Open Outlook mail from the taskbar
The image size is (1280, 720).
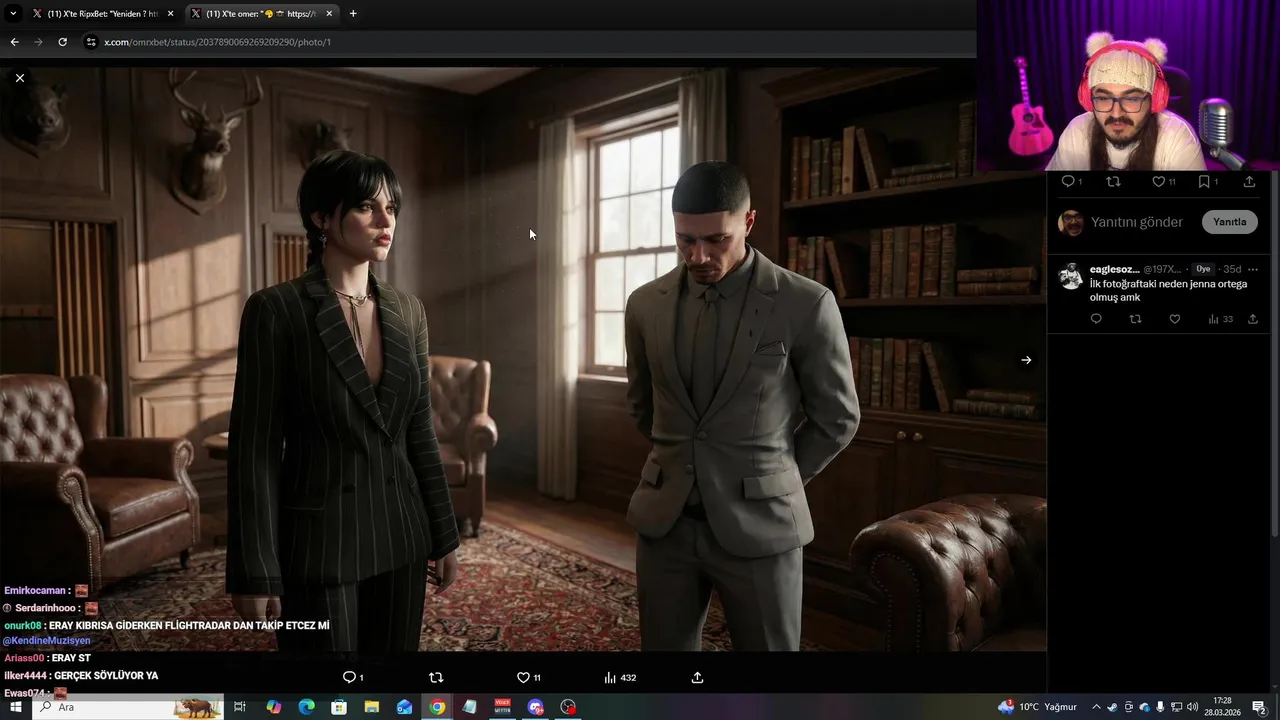point(404,707)
